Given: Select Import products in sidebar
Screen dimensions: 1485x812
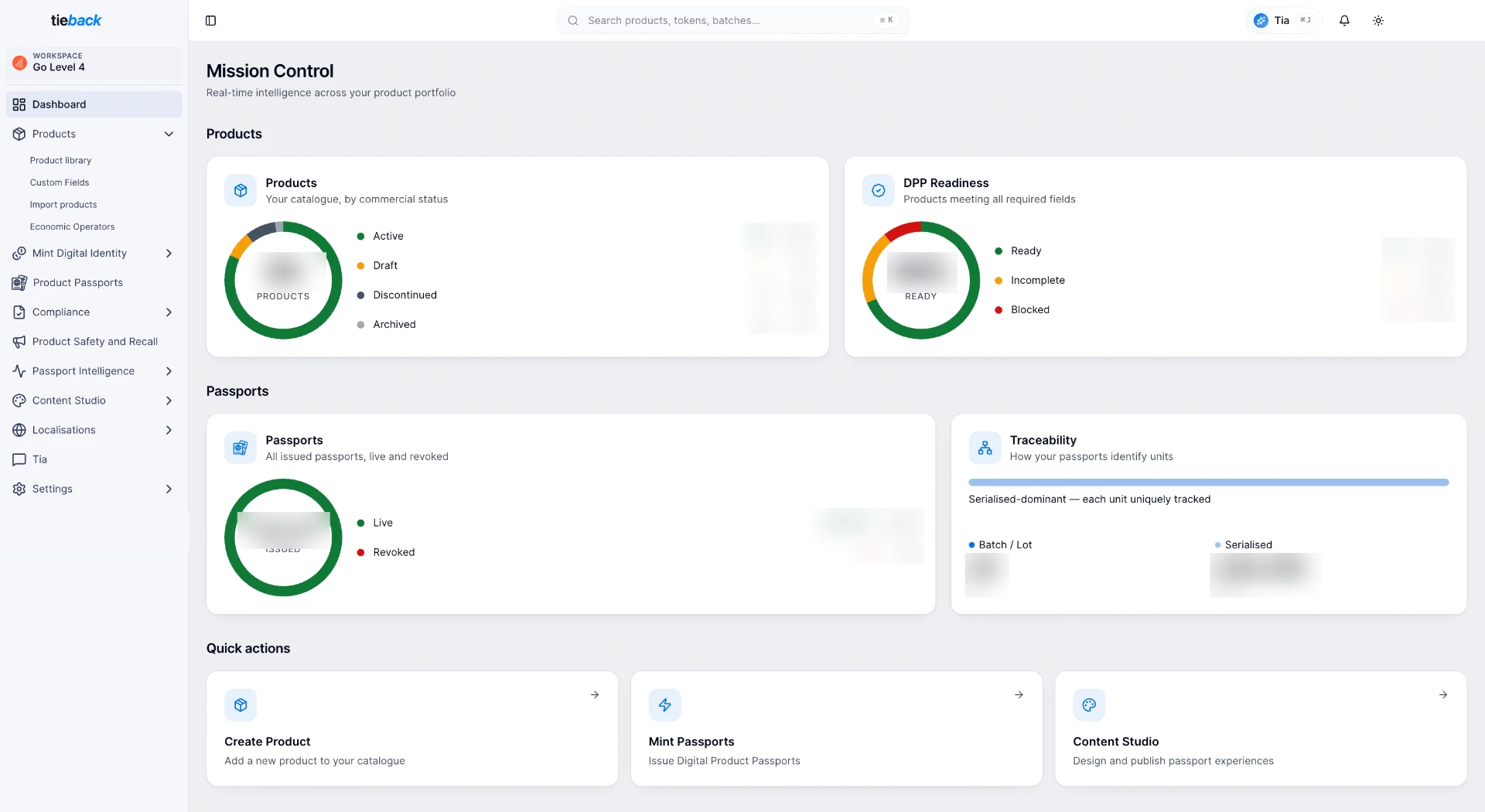Looking at the screenshot, I should 63,205.
